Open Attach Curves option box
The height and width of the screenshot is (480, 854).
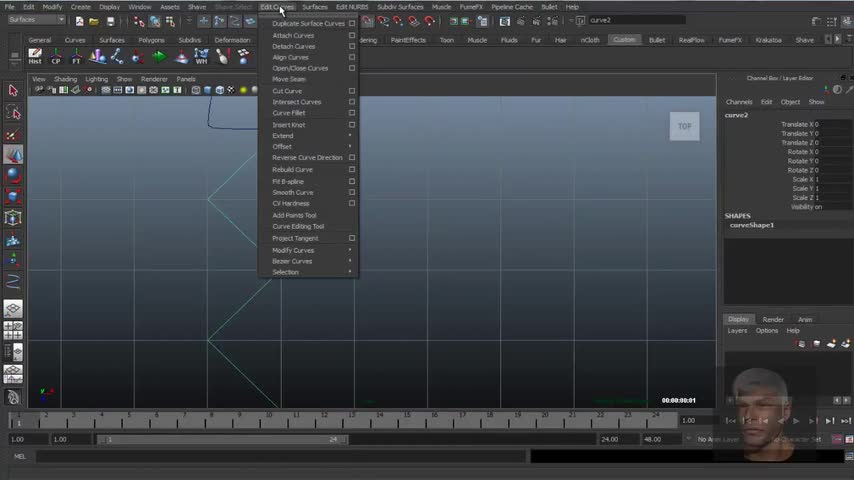(352, 35)
